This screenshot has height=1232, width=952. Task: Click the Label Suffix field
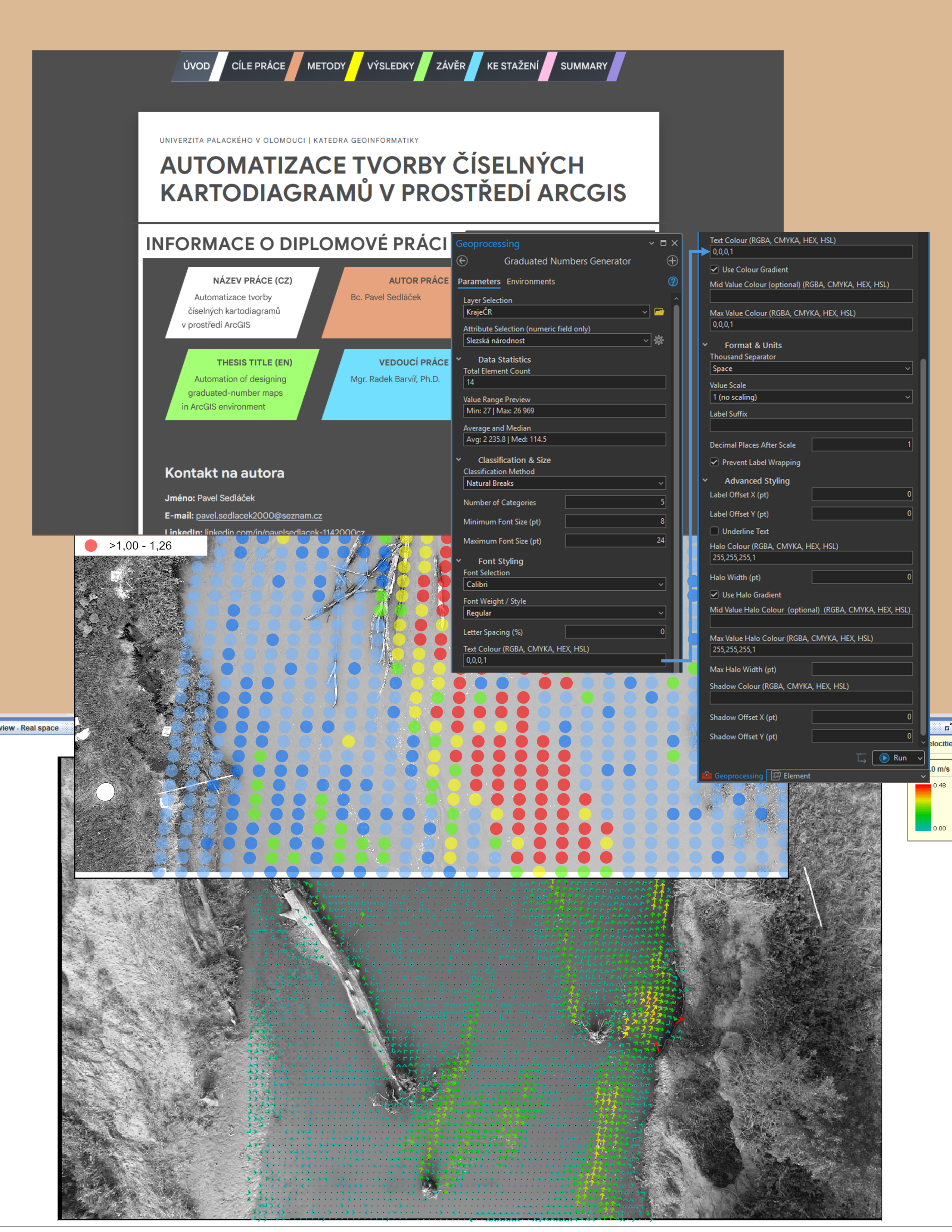811,425
